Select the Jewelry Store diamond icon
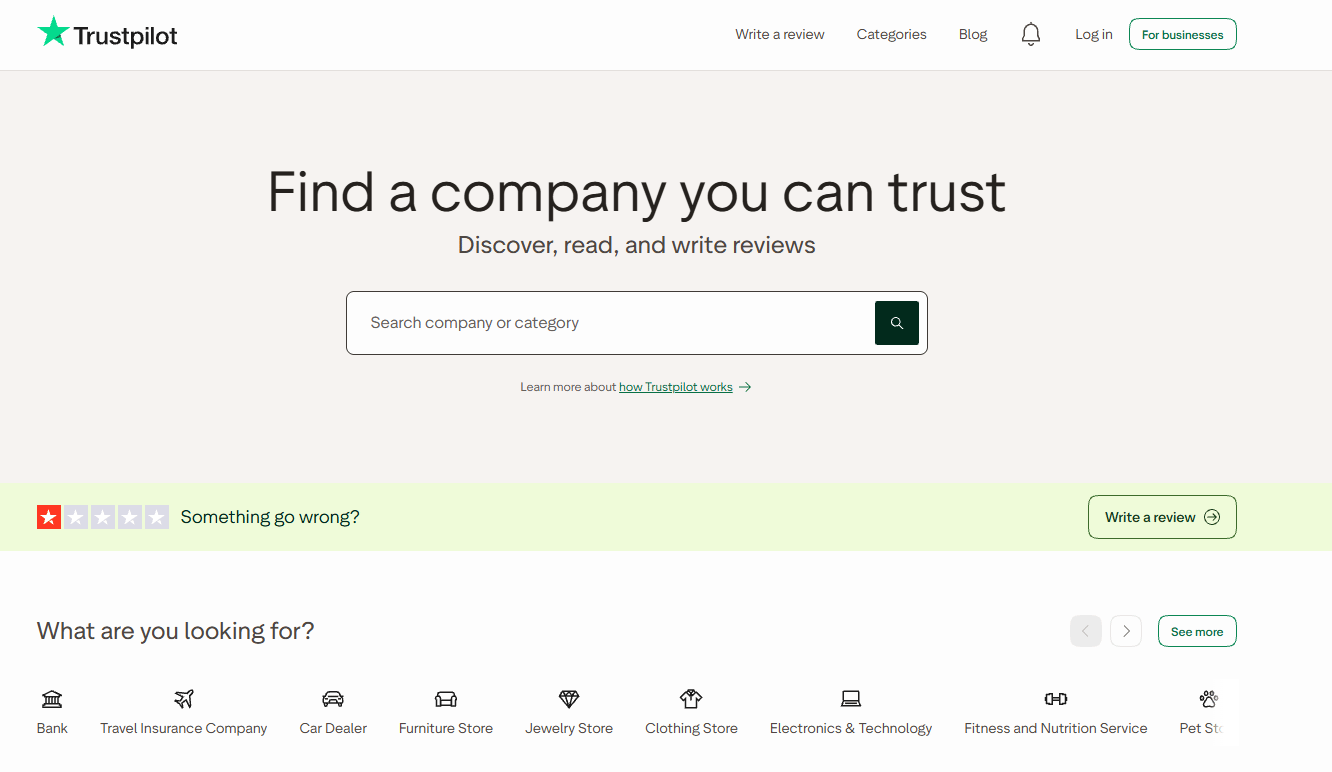This screenshot has width=1332, height=772. tap(569, 699)
